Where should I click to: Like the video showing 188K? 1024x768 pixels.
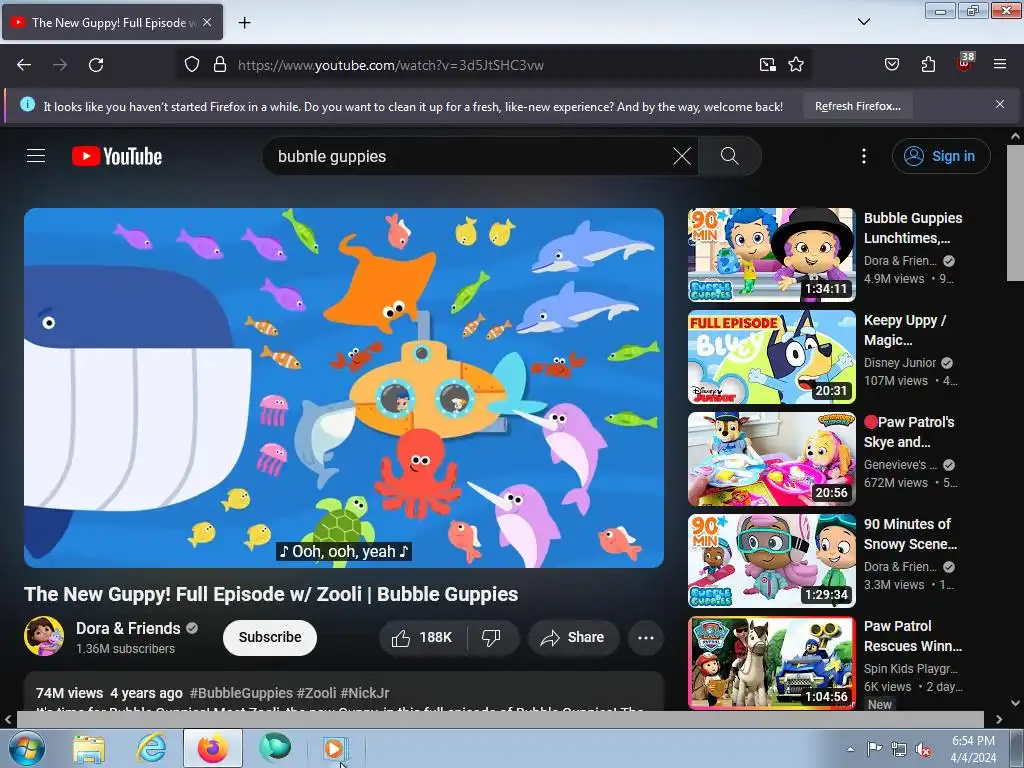[423, 637]
